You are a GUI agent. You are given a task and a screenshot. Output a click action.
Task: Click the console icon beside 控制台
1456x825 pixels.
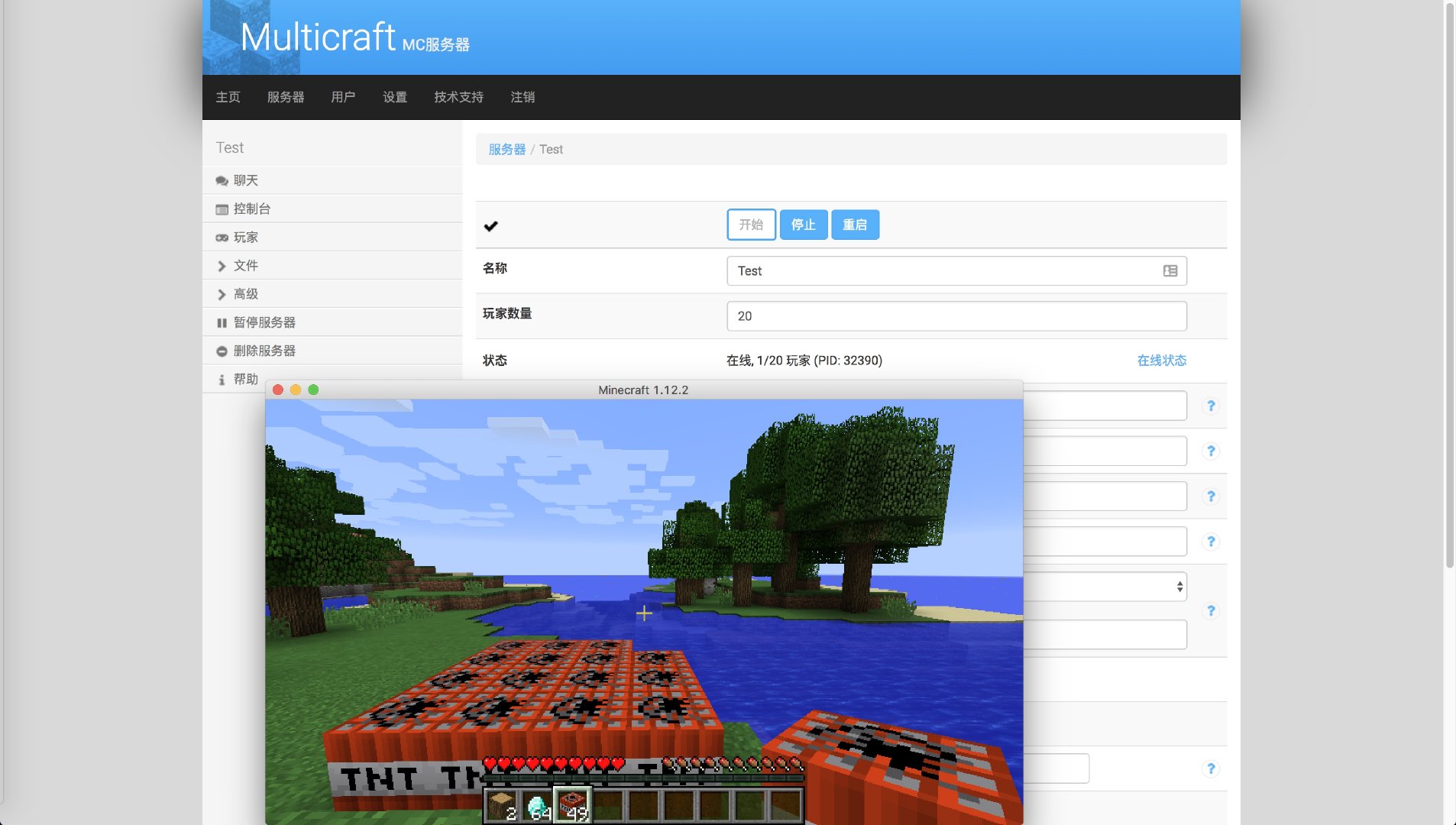click(x=222, y=209)
